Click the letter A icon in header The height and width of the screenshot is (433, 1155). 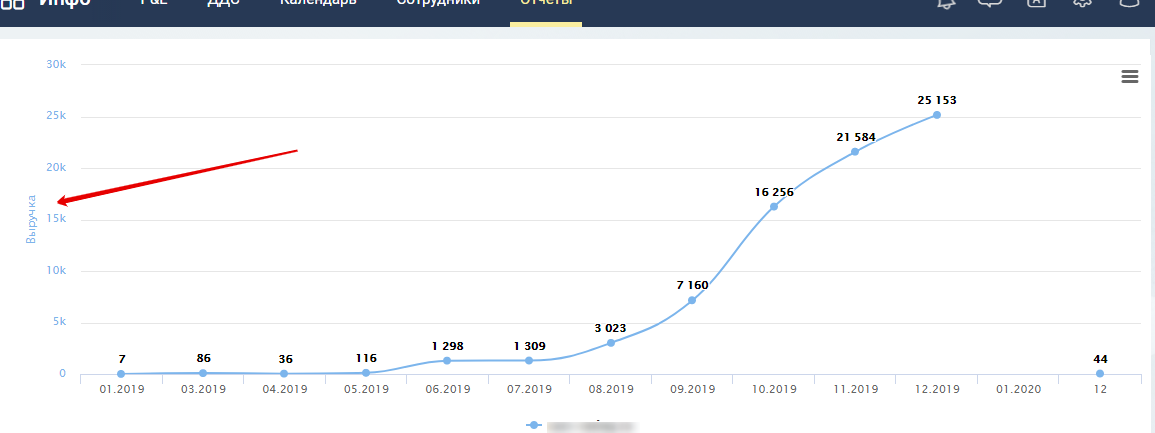[1036, 3]
